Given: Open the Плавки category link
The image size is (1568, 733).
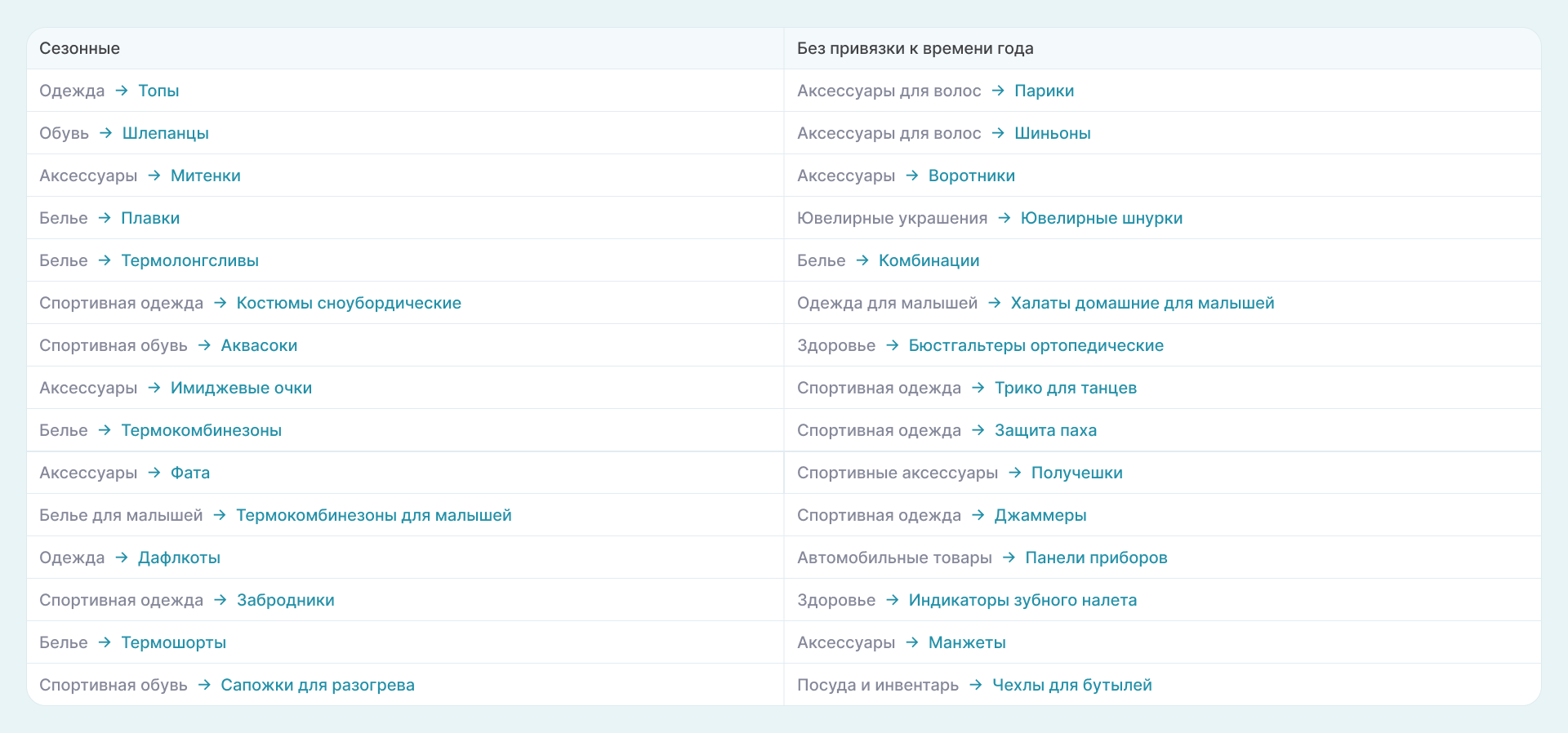Looking at the screenshot, I should pos(150,218).
